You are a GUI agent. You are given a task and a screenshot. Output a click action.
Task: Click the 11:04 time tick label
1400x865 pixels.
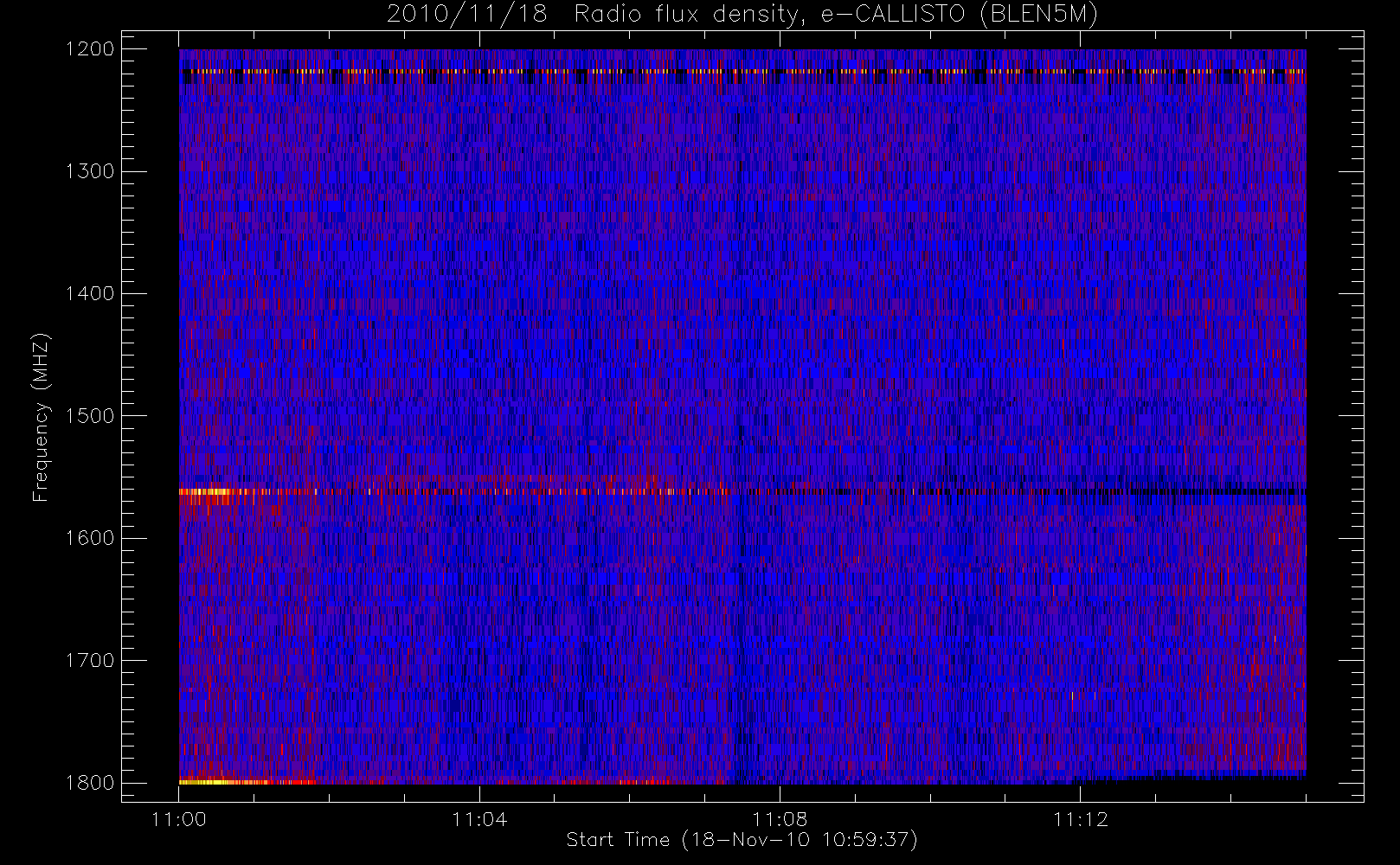pyautogui.click(x=479, y=819)
